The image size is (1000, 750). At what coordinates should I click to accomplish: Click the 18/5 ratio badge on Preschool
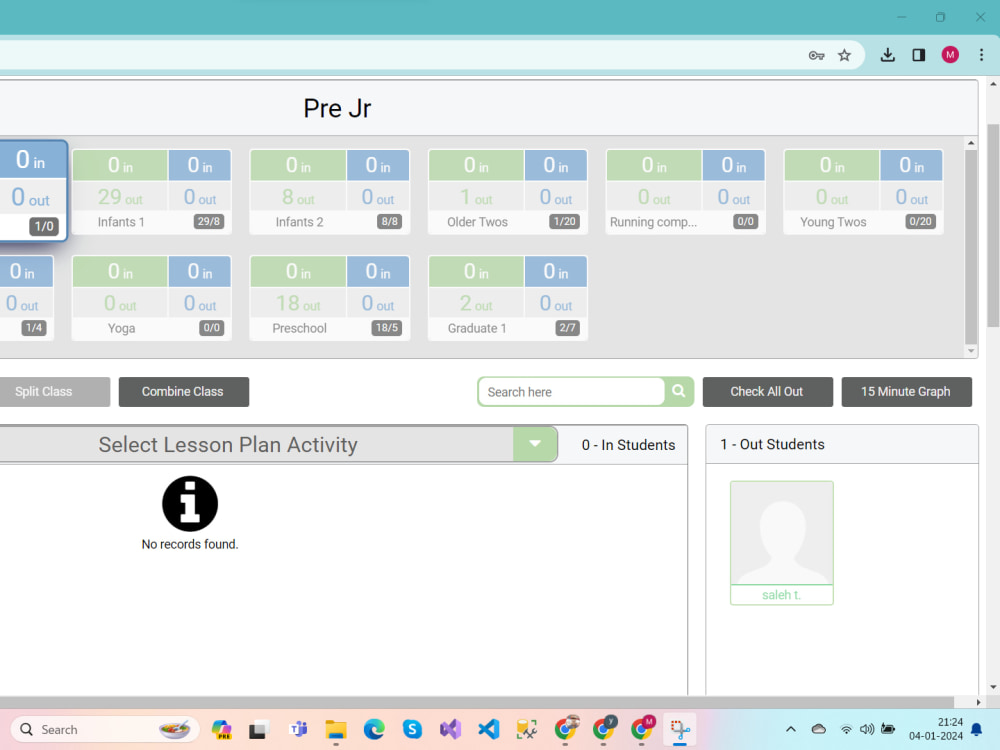[386, 328]
